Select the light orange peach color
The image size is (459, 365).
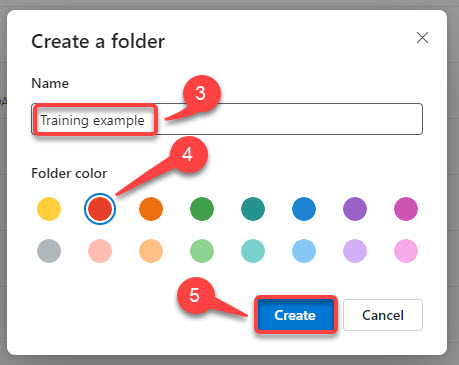(x=151, y=251)
